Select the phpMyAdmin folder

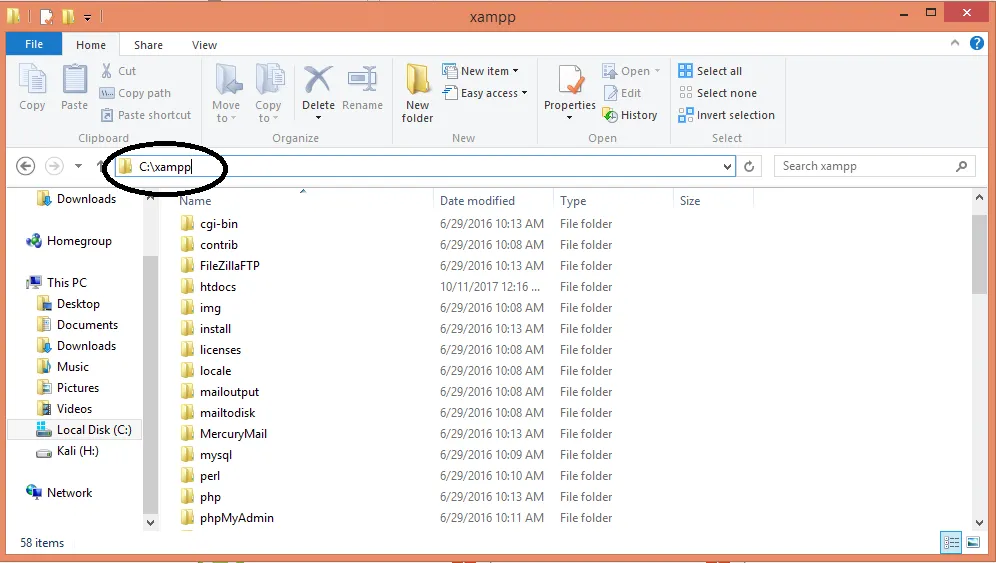click(x=227, y=517)
